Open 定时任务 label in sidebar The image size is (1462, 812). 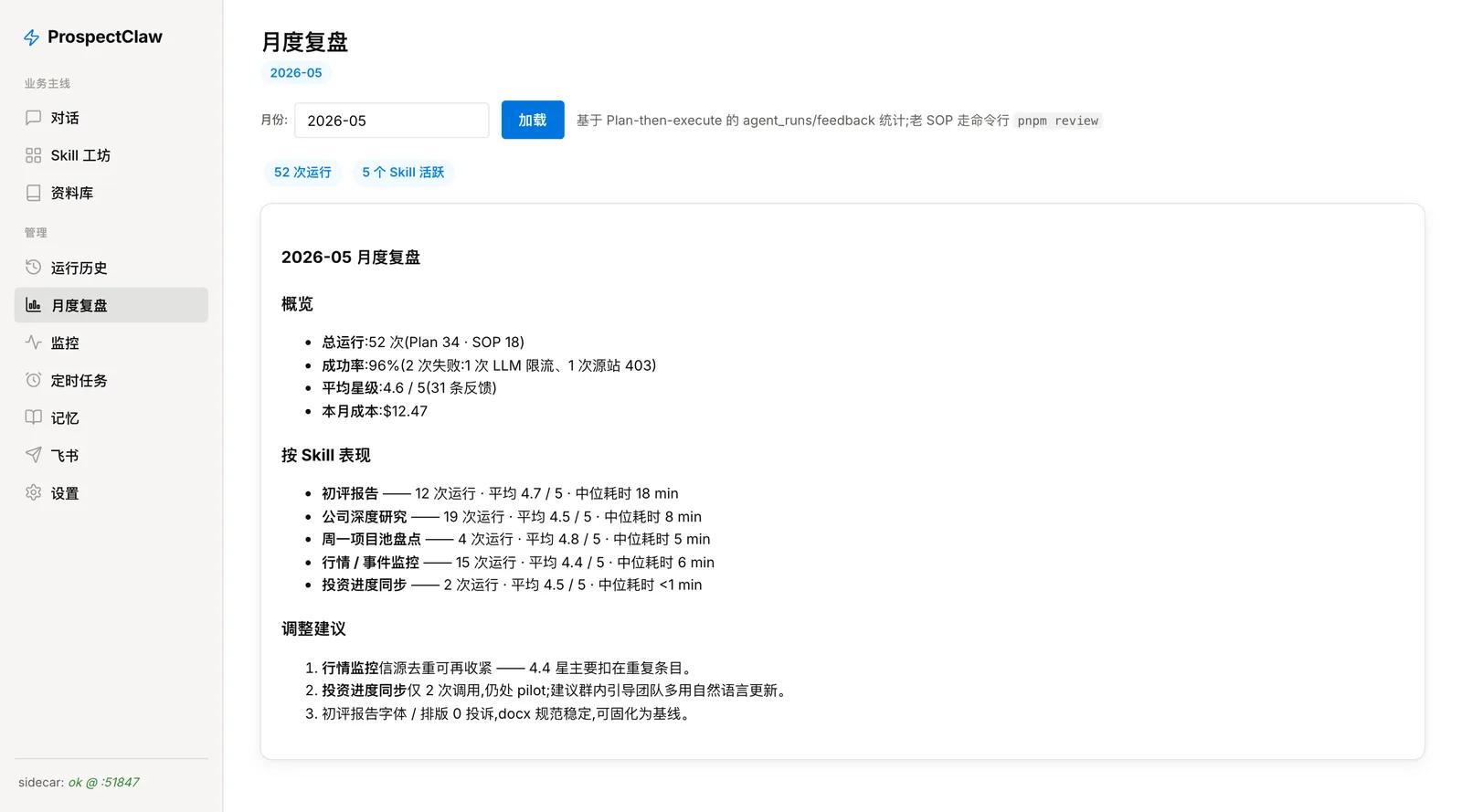pyautogui.click(x=79, y=380)
